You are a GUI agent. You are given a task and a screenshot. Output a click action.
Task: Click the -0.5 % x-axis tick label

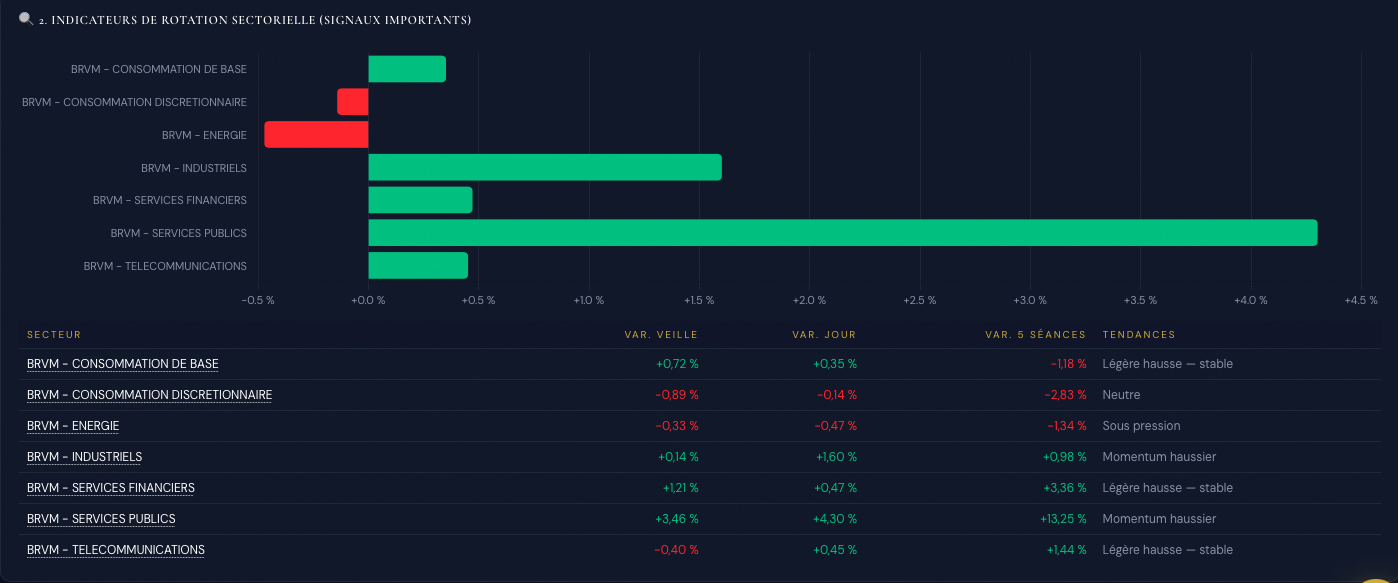258,300
